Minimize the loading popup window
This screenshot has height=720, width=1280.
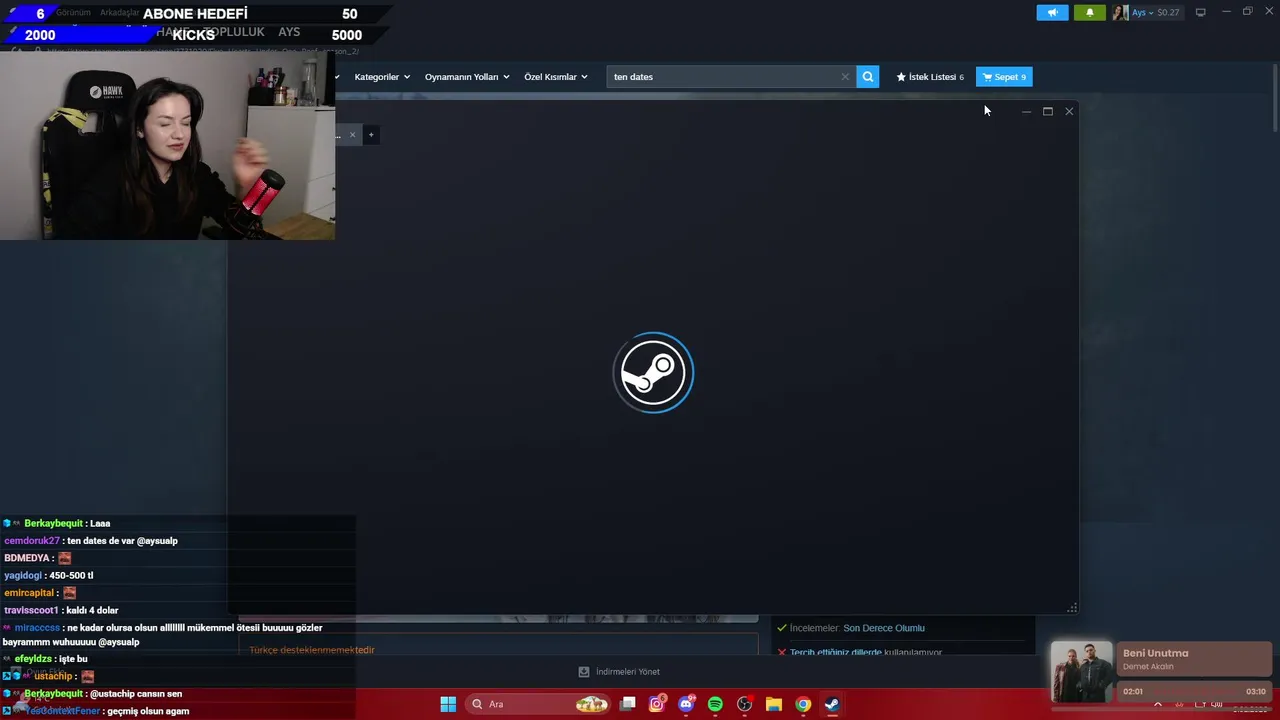[1026, 111]
